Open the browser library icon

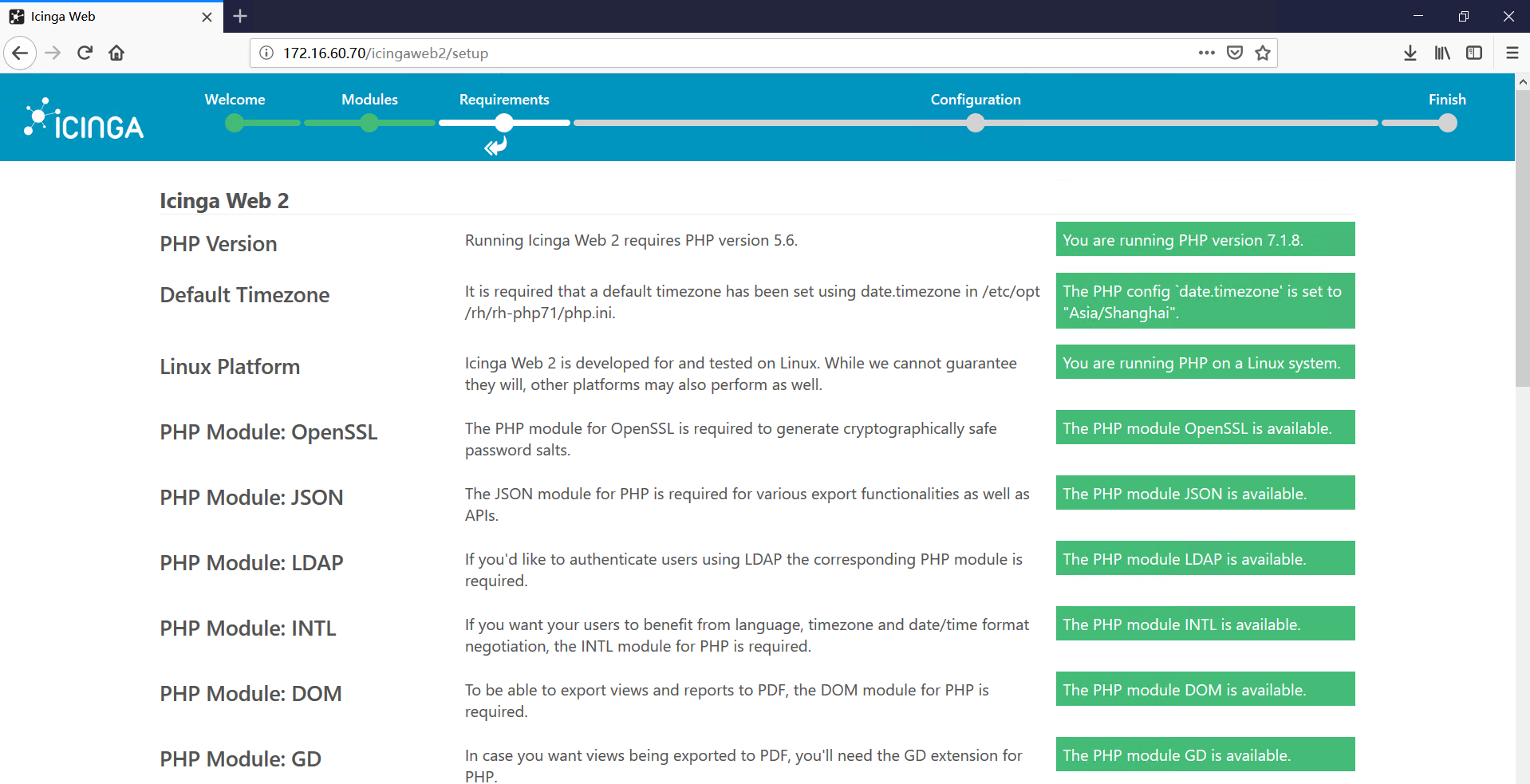click(x=1442, y=53)
